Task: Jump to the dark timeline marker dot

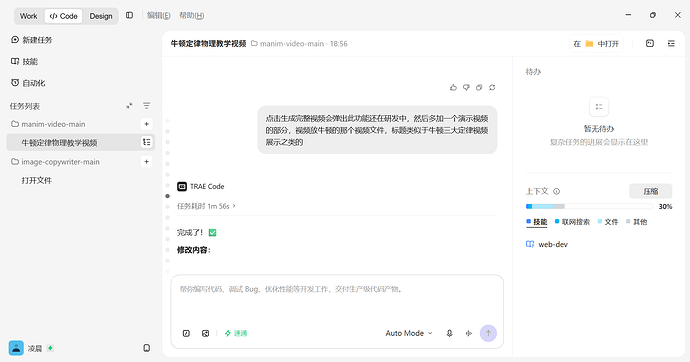Action: (x=167, y=196)
